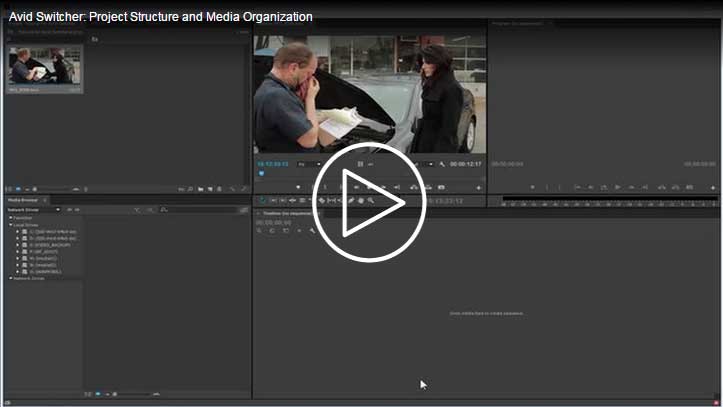Switch to the Media Browser tab
Image resolution: width=723 pixels, height=407 pixels.
pos(23,200)
